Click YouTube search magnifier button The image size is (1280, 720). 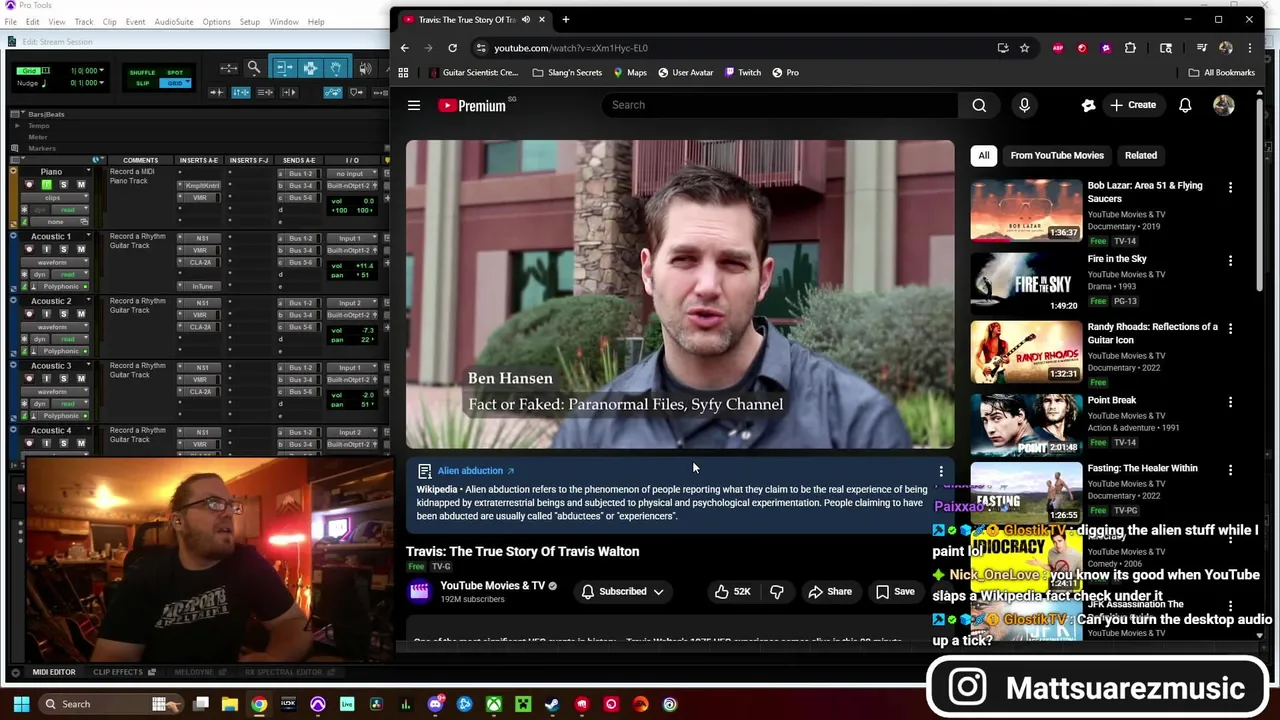(979, 105)
